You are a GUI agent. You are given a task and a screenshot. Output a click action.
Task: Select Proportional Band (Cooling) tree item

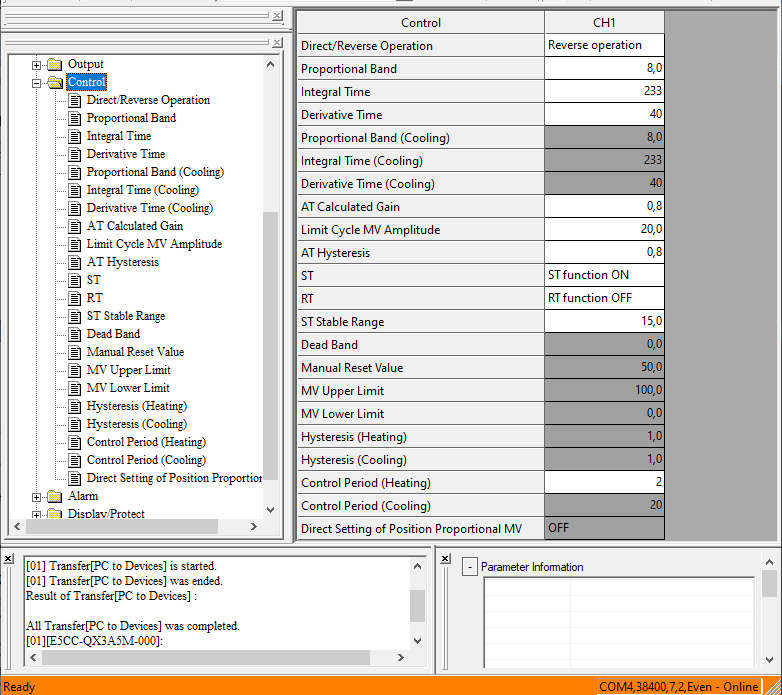click(x=155, y=172)
